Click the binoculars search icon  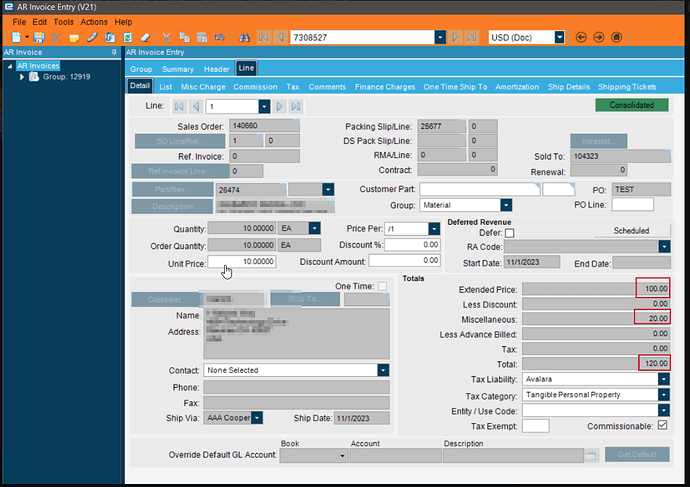245,38
